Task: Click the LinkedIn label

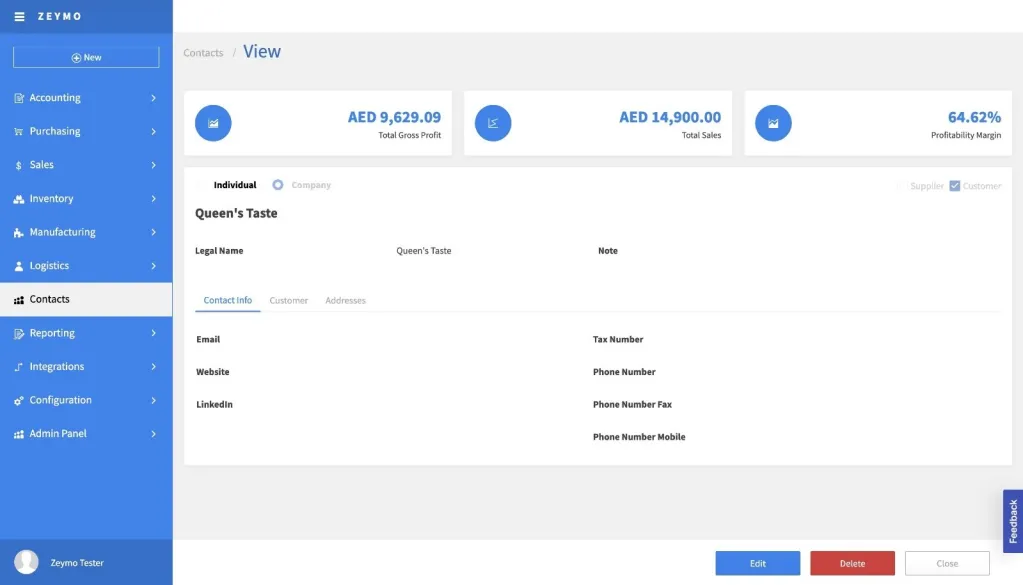Action: click(x=215, y=404)
